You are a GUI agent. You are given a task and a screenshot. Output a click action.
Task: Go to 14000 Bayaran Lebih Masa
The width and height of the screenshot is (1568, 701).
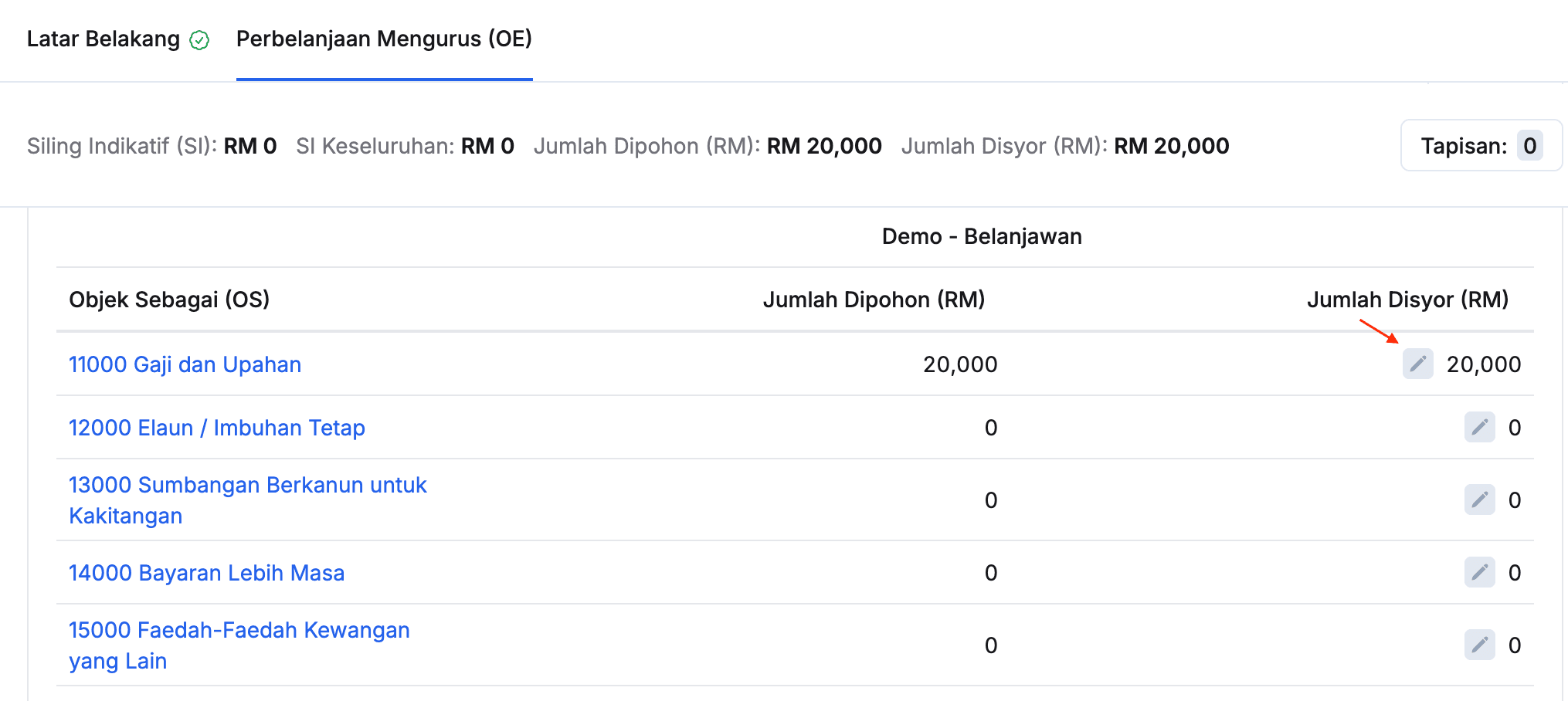[x=206, y=573]
